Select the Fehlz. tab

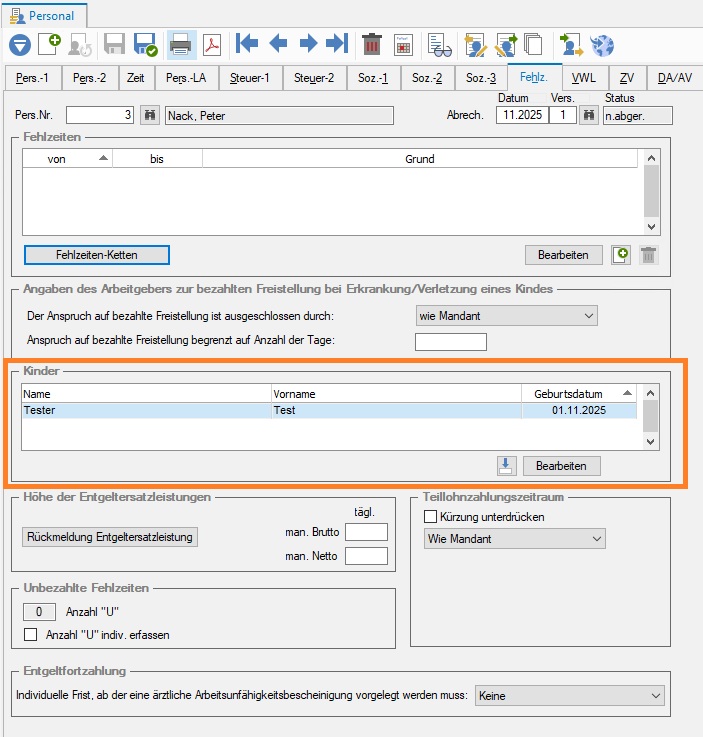click(534, 77)
